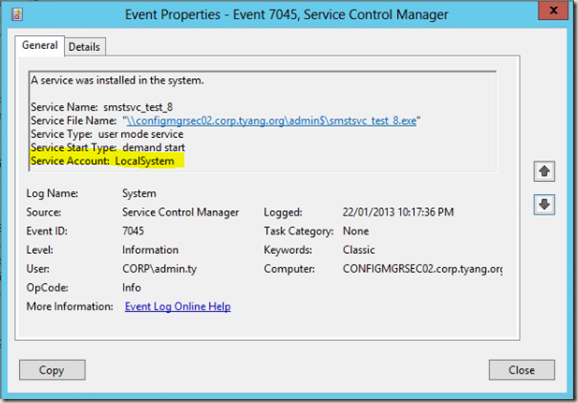Image resolution: width=578 pixels, height=403 pixels.
Task: Click the Logged date 22/01/2013 value
Action: [x=398, y=212]
